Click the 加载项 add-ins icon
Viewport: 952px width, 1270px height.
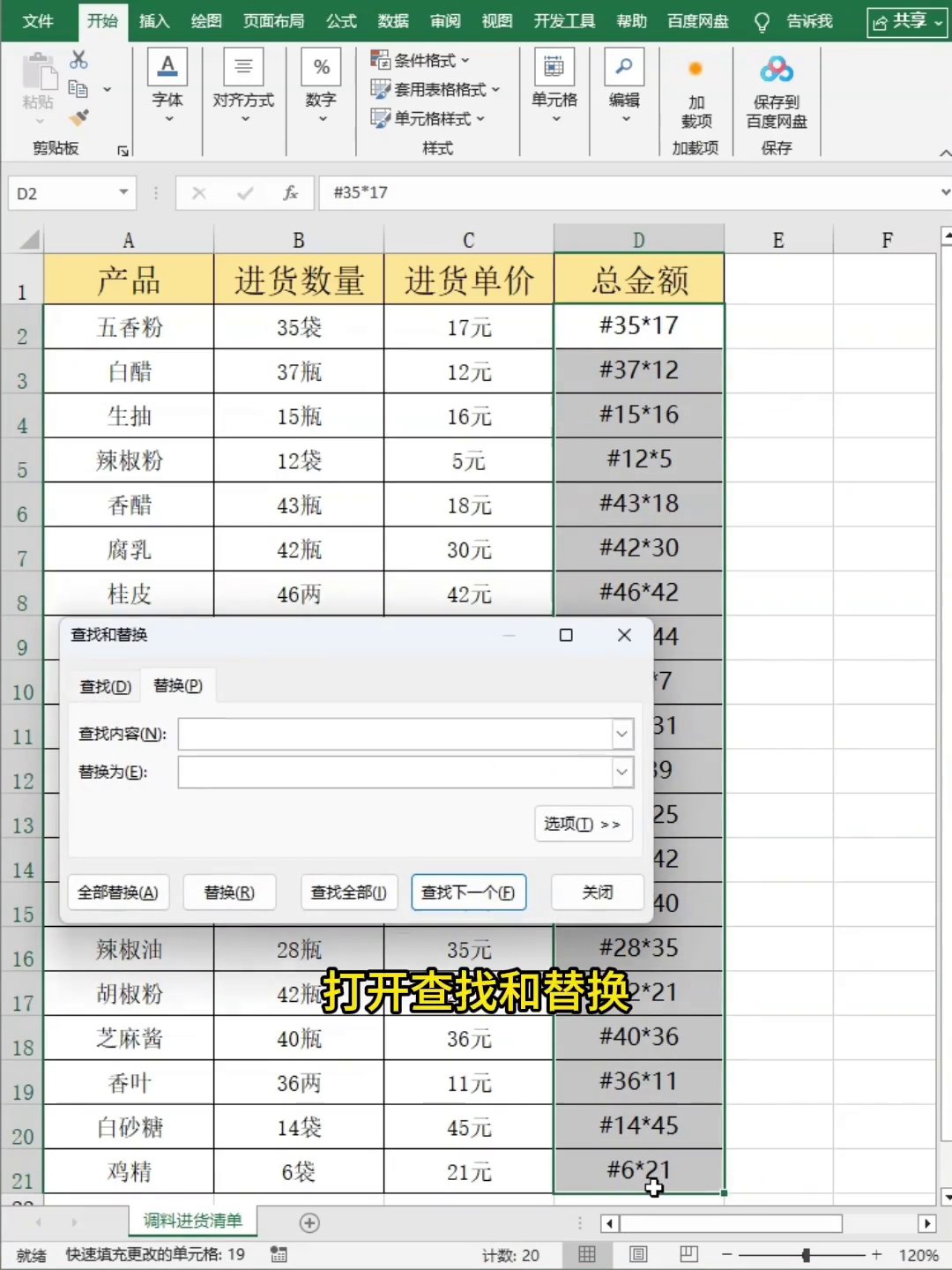(695, 69)
